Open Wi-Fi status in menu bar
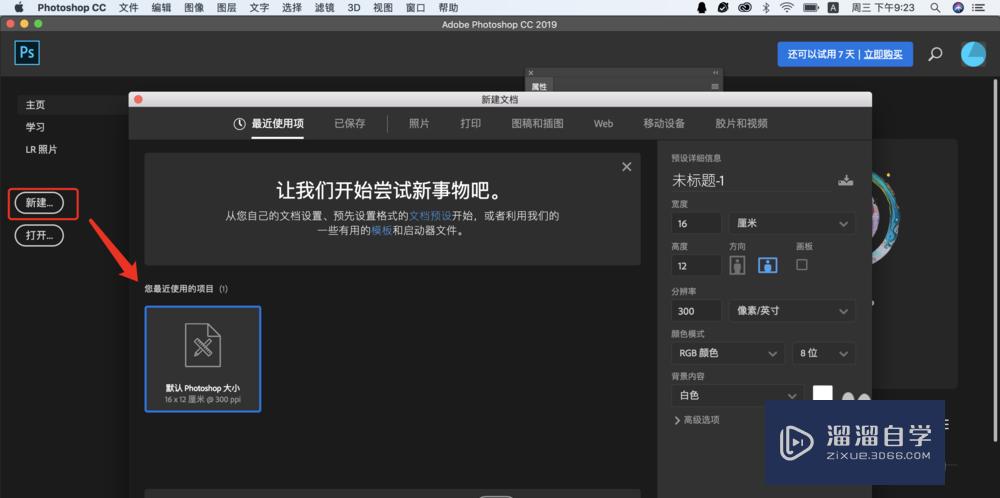This screenshot has width=1000, height=498. (787, 8)
